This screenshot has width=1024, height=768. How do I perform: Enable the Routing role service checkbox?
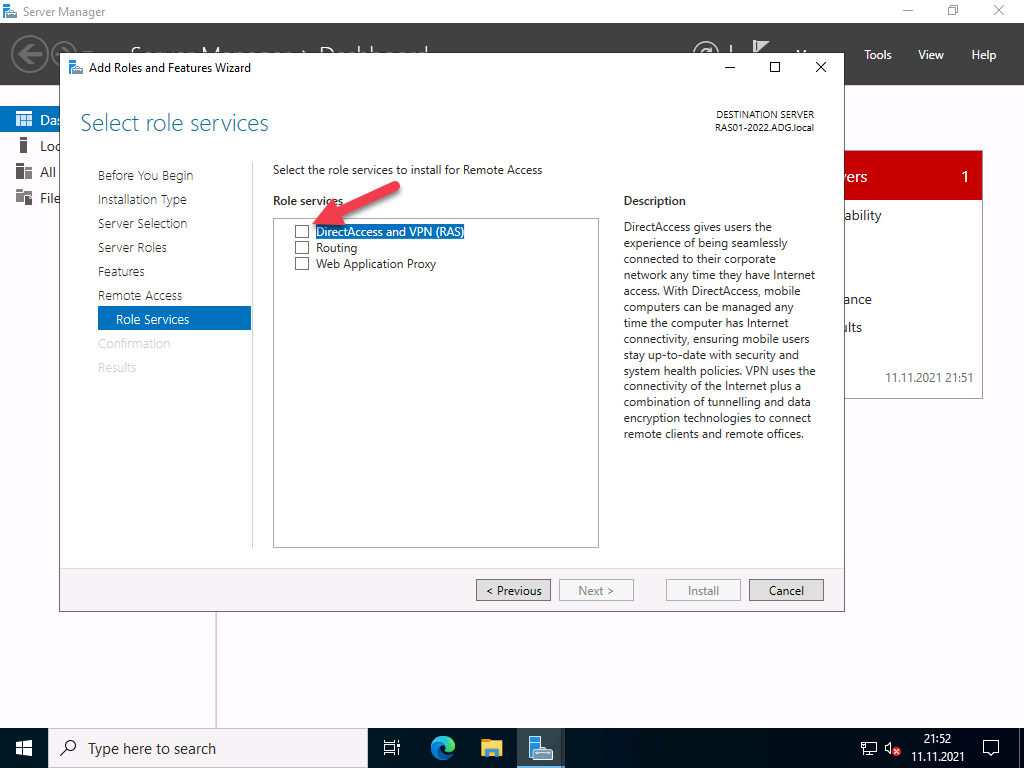302,248
